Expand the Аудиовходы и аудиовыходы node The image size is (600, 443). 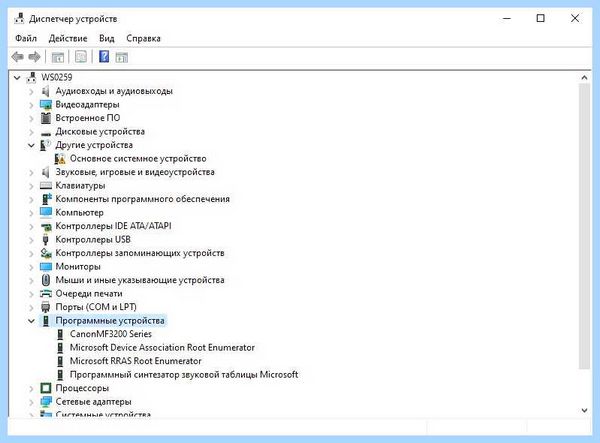click(x=31, y=91)
